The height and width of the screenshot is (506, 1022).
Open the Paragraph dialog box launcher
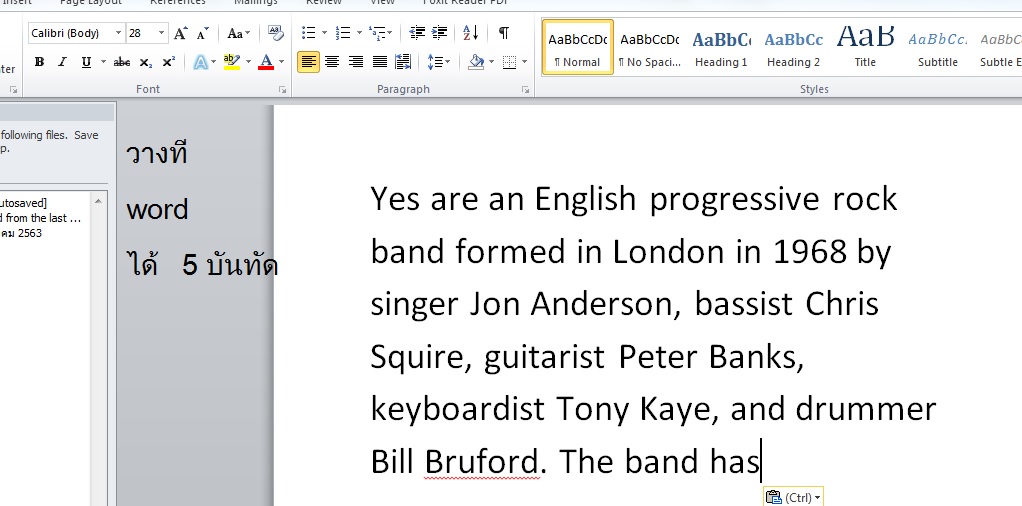click(x=525, y=89)
